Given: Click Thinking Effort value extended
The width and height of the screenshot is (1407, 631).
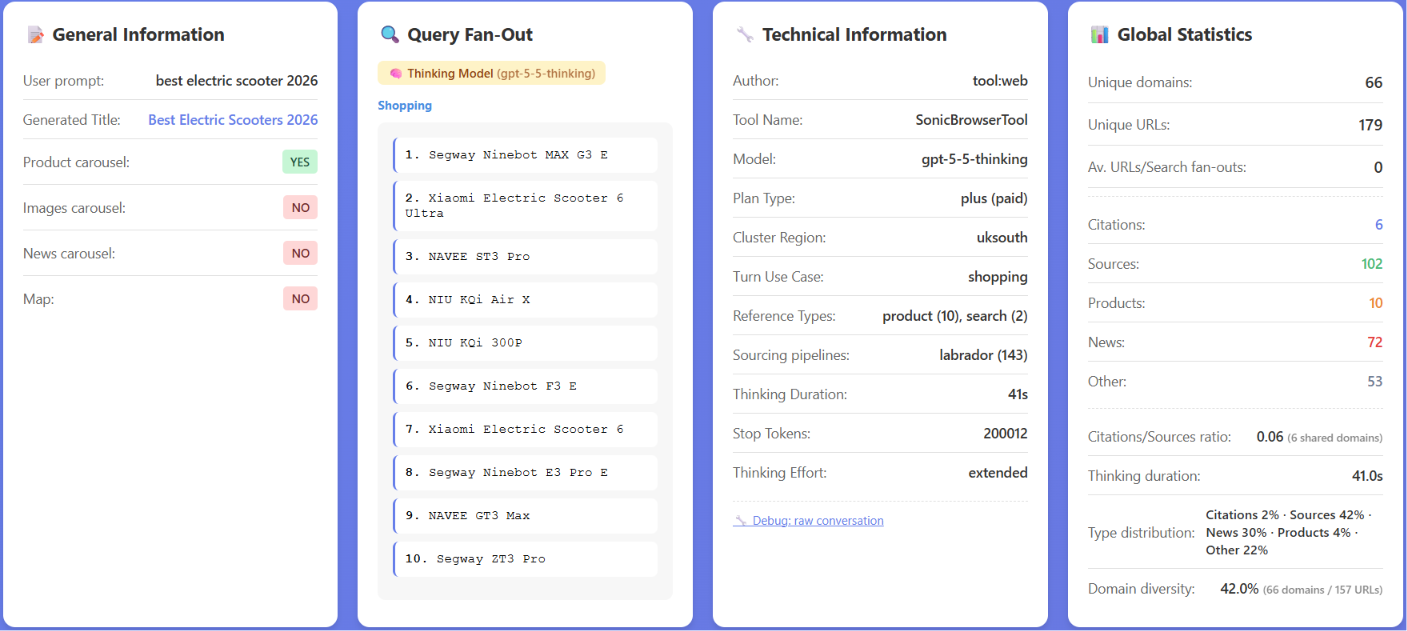Looking at the screenshot, I should click(x=998, y=473).
